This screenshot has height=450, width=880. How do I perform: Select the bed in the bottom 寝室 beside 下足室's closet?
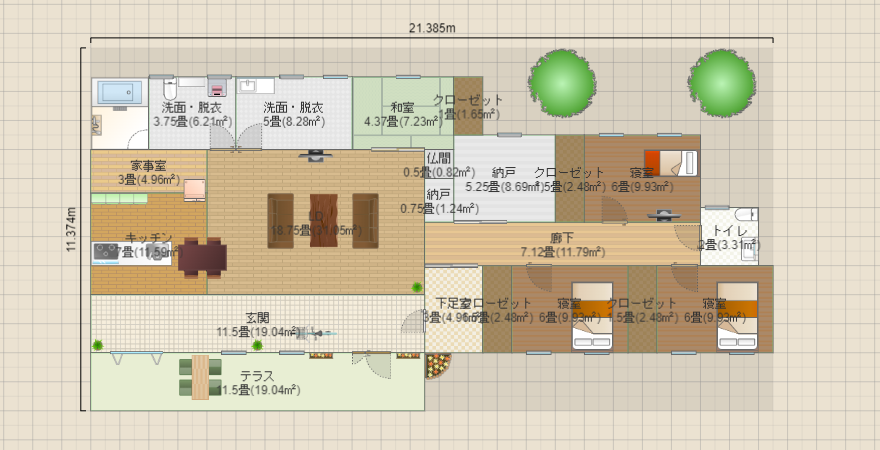(x=593, y=316)
